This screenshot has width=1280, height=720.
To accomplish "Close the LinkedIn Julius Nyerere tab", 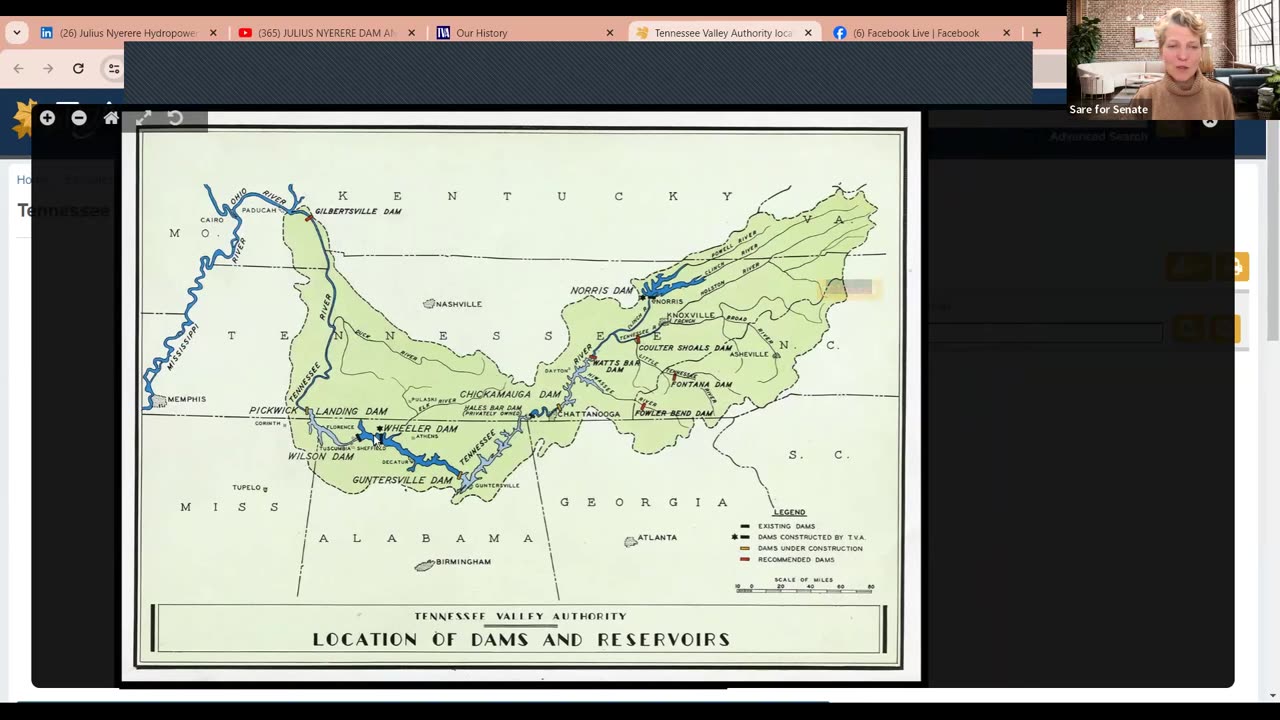I will pos(213,33).
